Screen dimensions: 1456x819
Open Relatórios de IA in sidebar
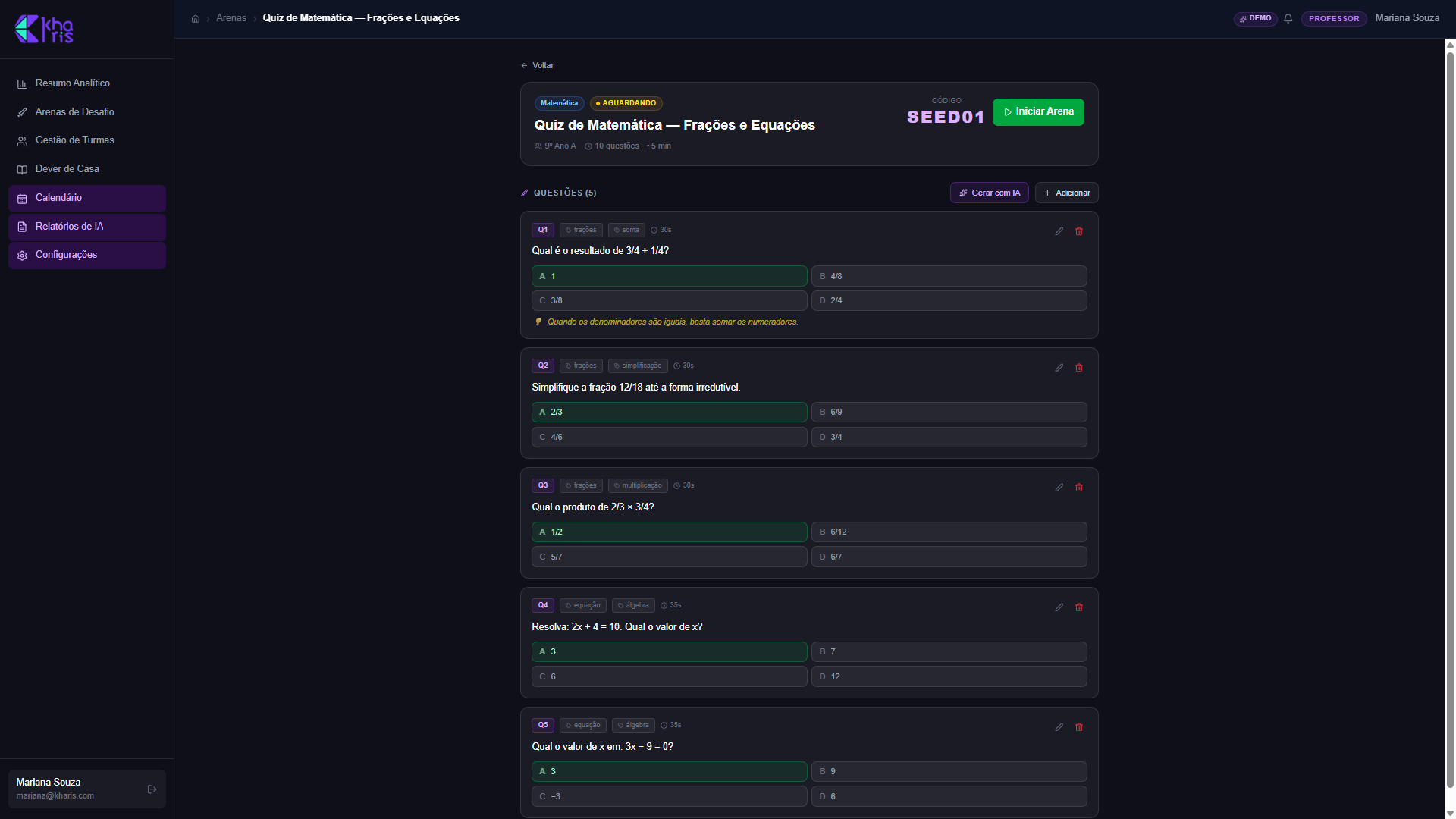[x=87, y=227]
